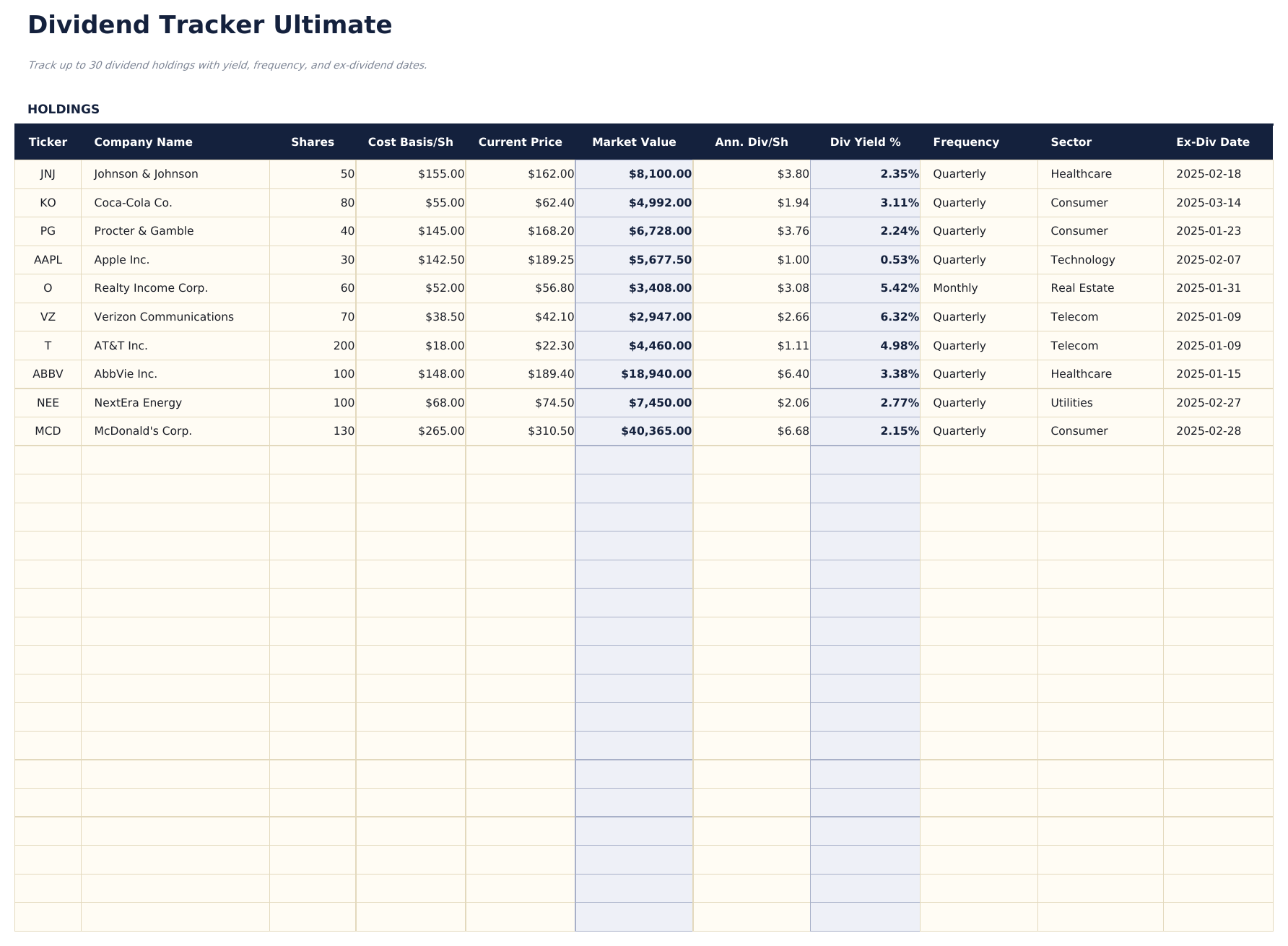1288x946 pixels.
Task: Click the first empty ticker cell below MCD
Action: click(x=48, y=459)
